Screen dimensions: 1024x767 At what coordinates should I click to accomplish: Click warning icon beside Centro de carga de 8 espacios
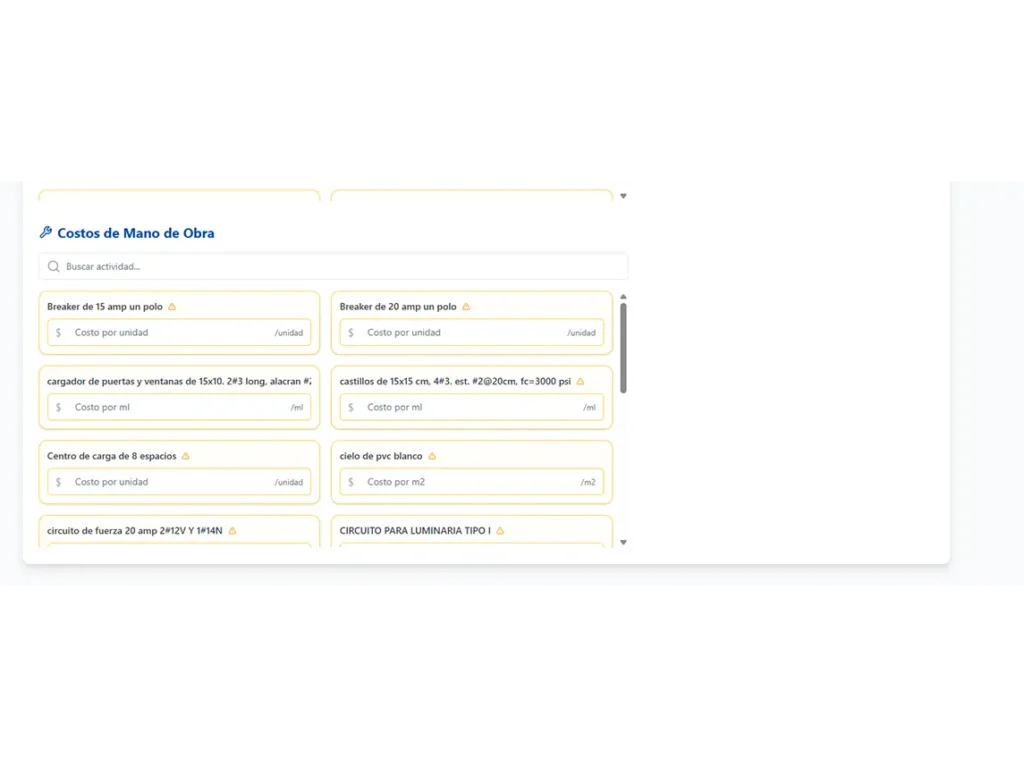(186, 456)
